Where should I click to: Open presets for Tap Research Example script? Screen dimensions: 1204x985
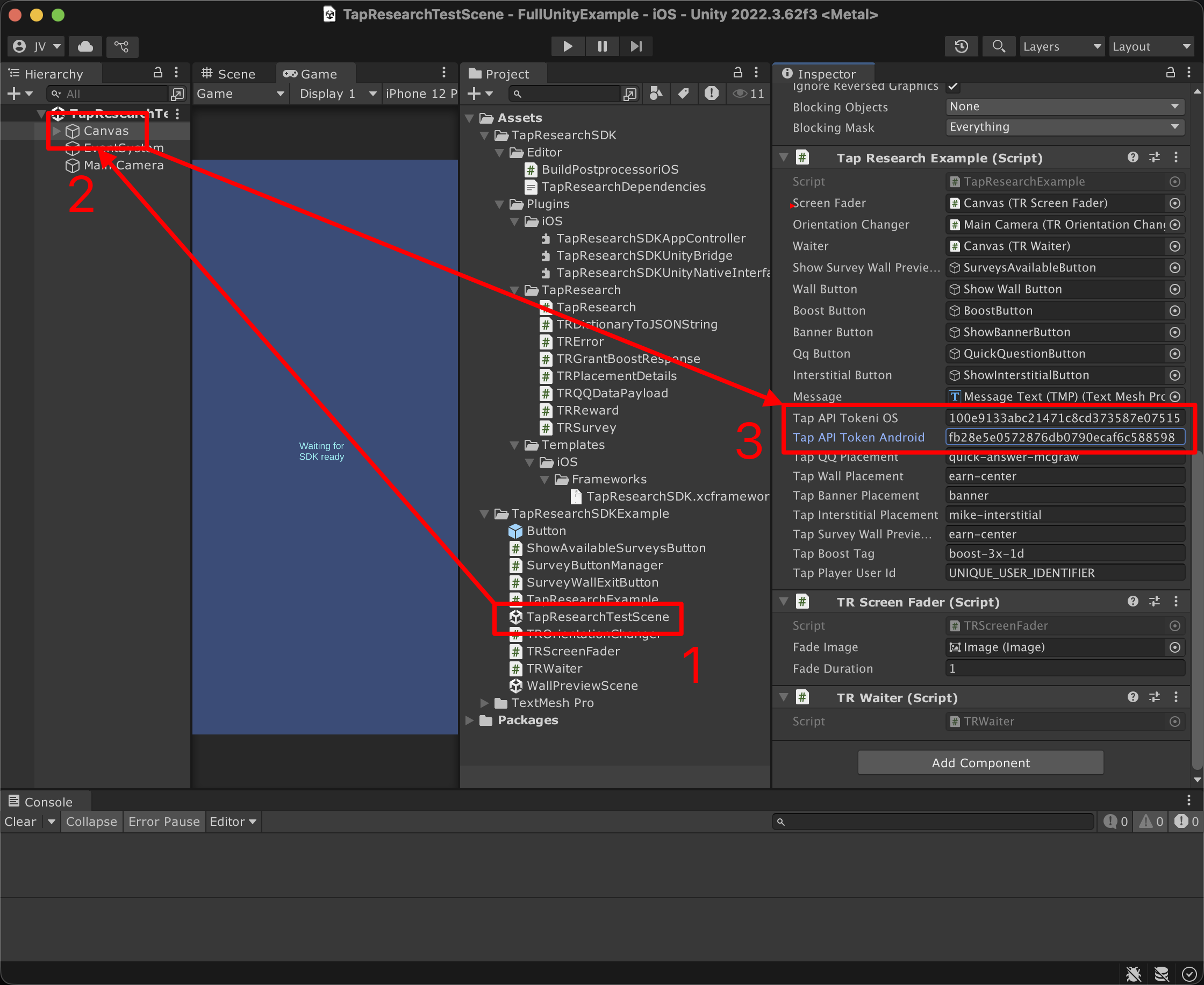pos(1155,158)
